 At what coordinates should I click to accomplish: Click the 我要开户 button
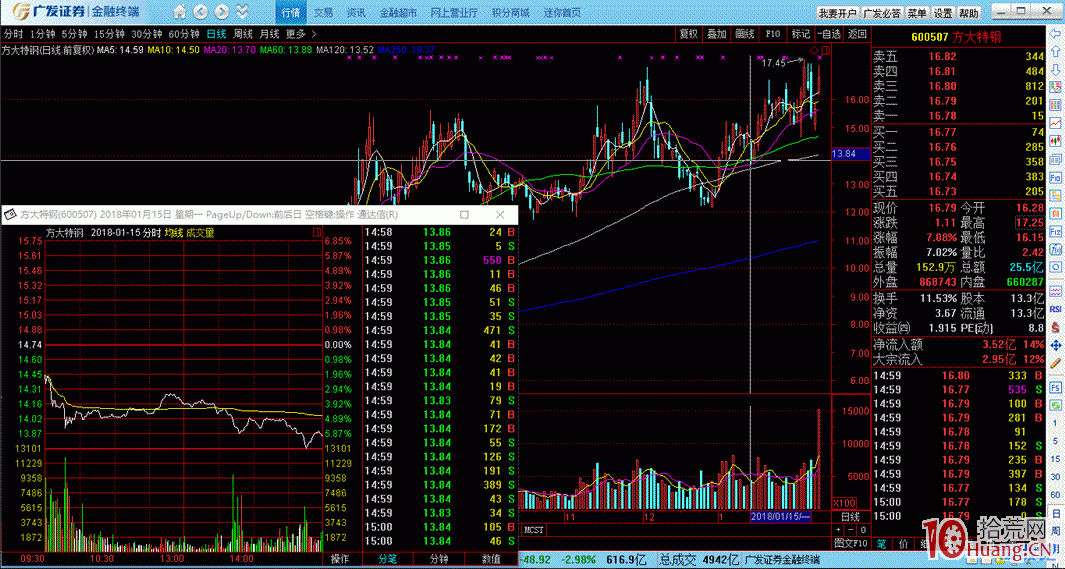coord(837,13)
